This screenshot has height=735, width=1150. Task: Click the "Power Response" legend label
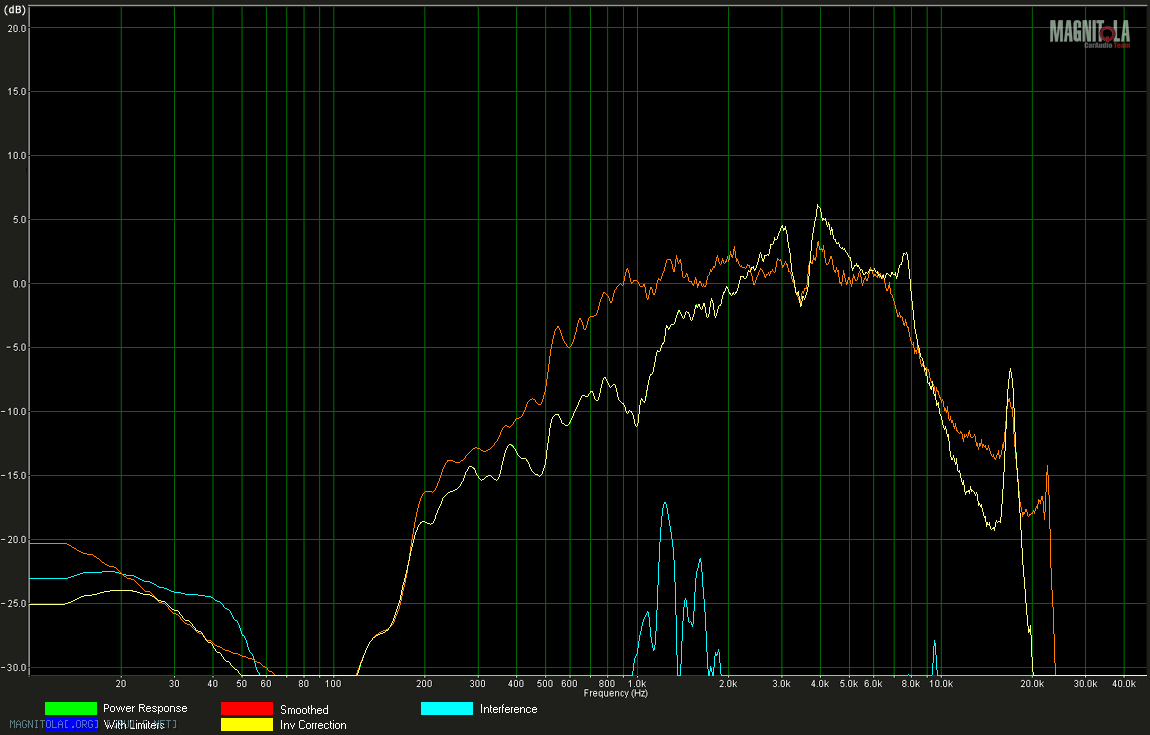click(144, 709)
